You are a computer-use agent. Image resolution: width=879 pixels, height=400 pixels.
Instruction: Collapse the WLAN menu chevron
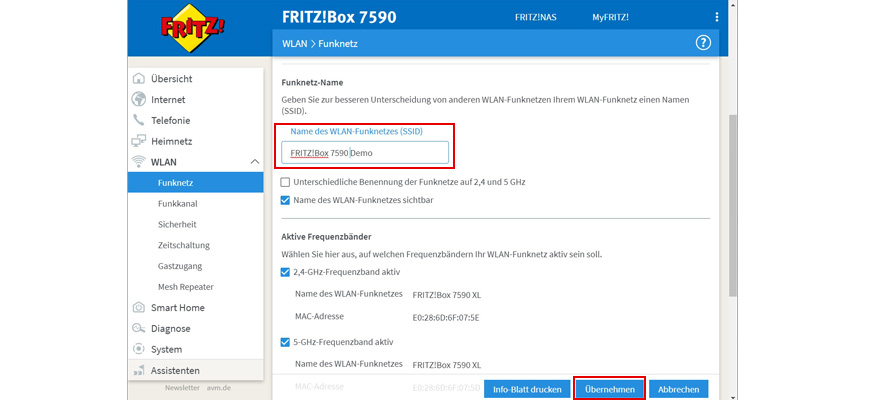(253, 162)
